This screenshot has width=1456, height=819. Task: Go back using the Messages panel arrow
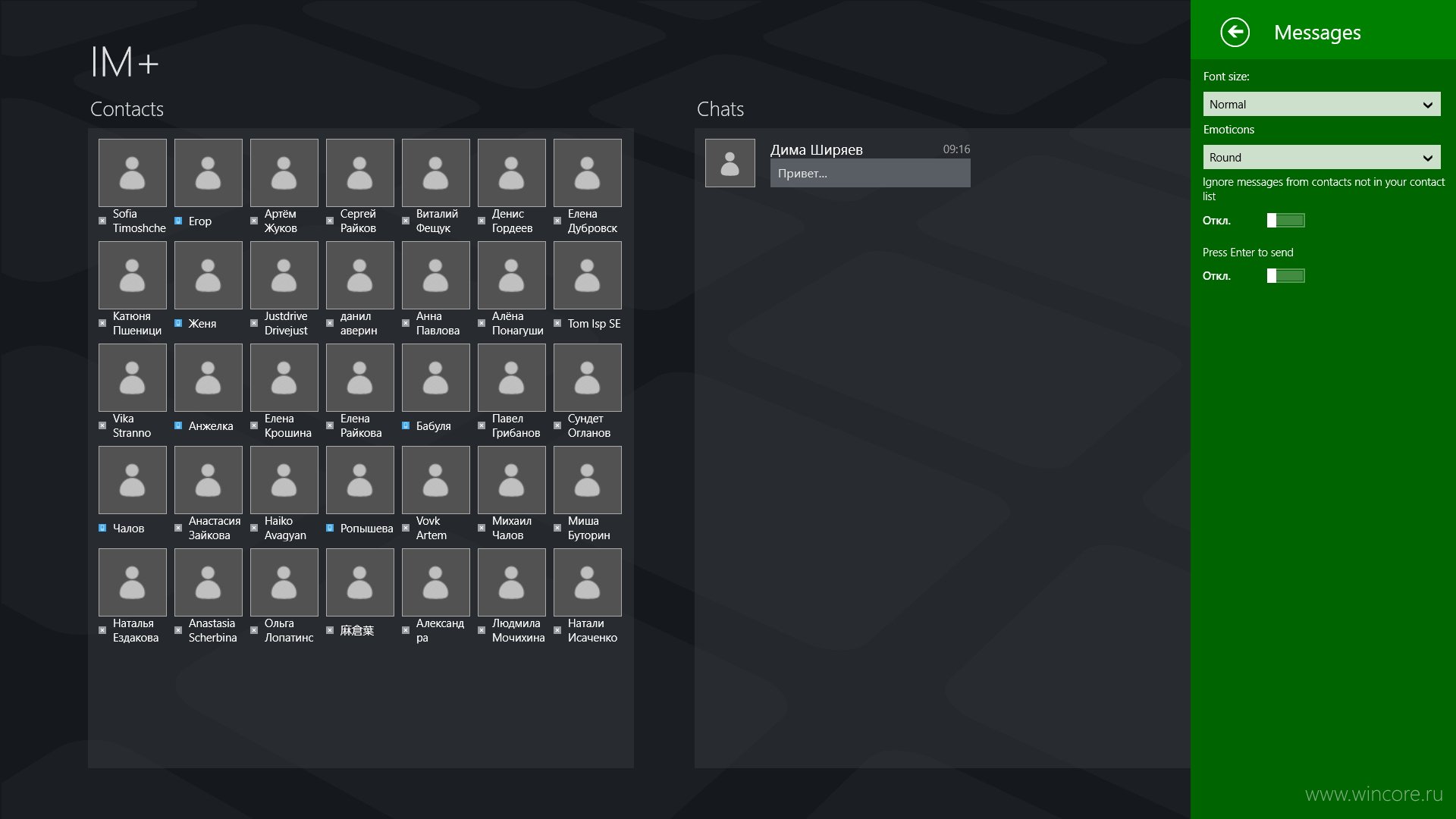click(1235, 32)
